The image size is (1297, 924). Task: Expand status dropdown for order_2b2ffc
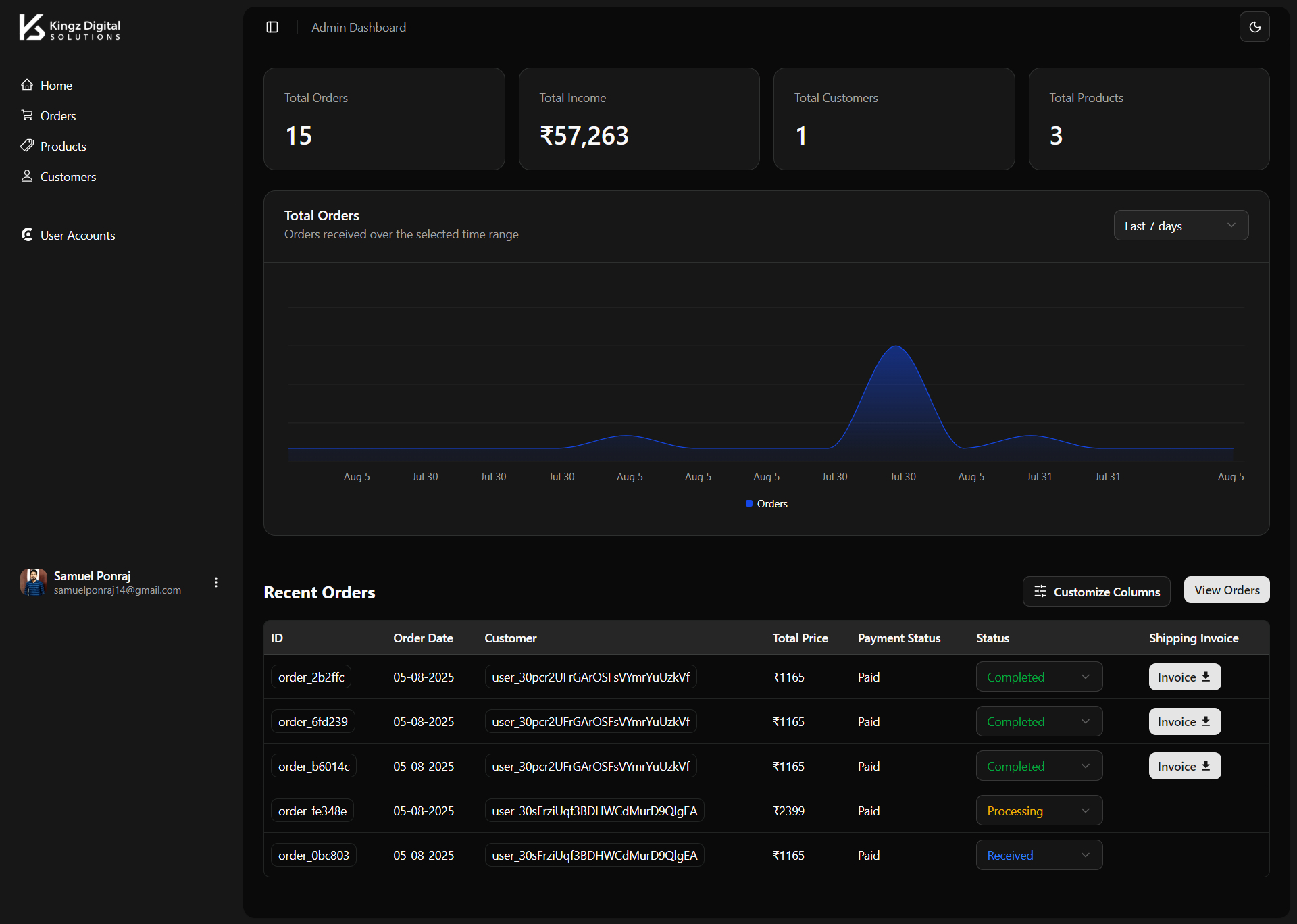pos(1038,677)
